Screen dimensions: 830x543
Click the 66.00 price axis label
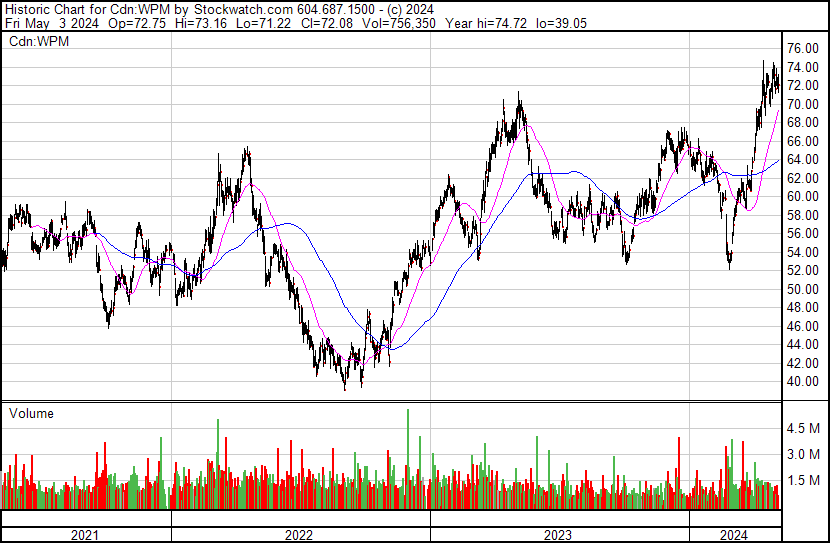pyautogui.click(x=803, y=141)
